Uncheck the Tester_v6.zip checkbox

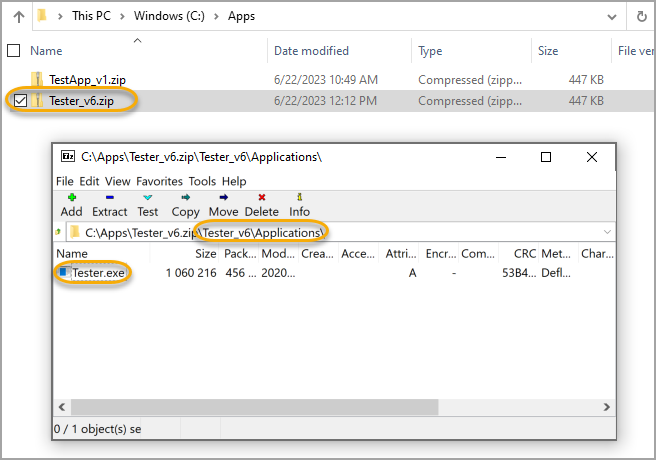[x=20, y=100]
